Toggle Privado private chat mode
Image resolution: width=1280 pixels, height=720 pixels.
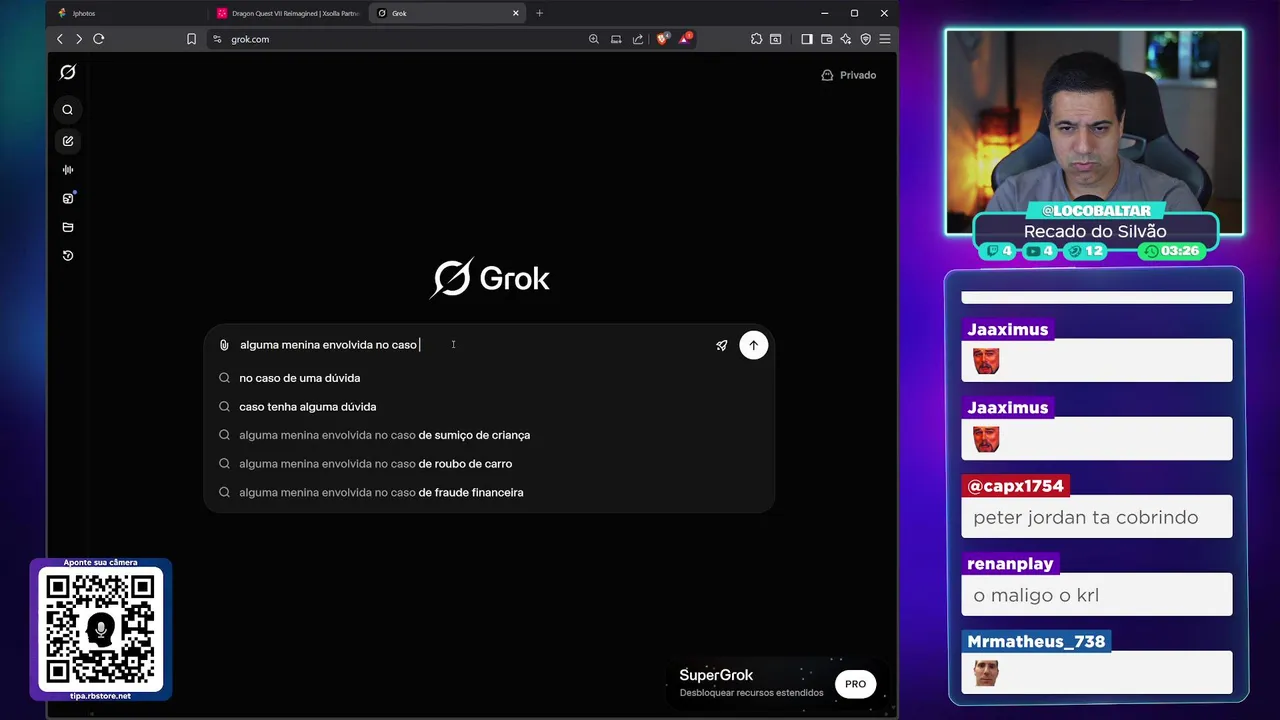click(848, 75)
